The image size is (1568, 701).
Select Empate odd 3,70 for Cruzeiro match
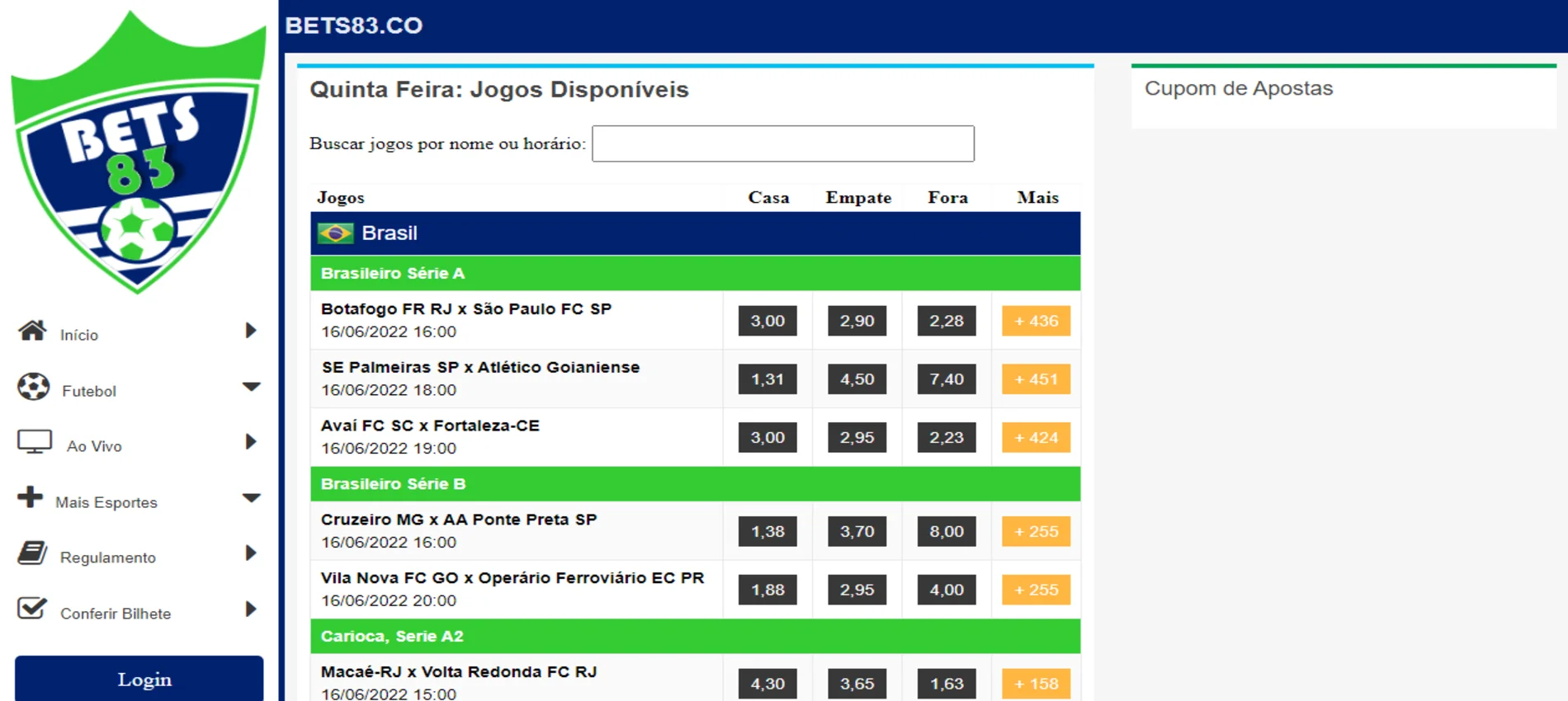tap(857, 532)
